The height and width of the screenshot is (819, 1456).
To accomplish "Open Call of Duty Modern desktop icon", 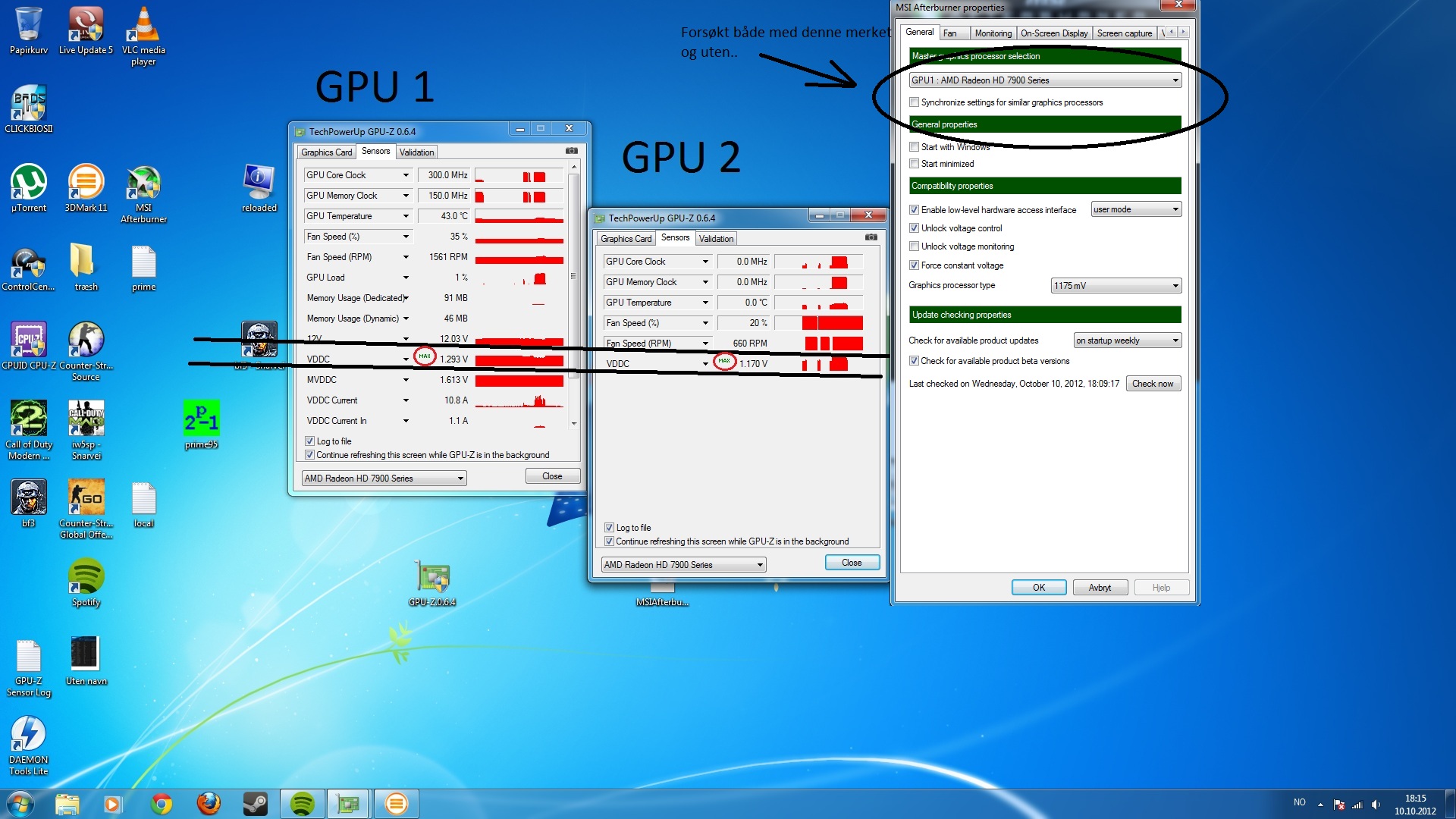I will (x=28, y=430).
